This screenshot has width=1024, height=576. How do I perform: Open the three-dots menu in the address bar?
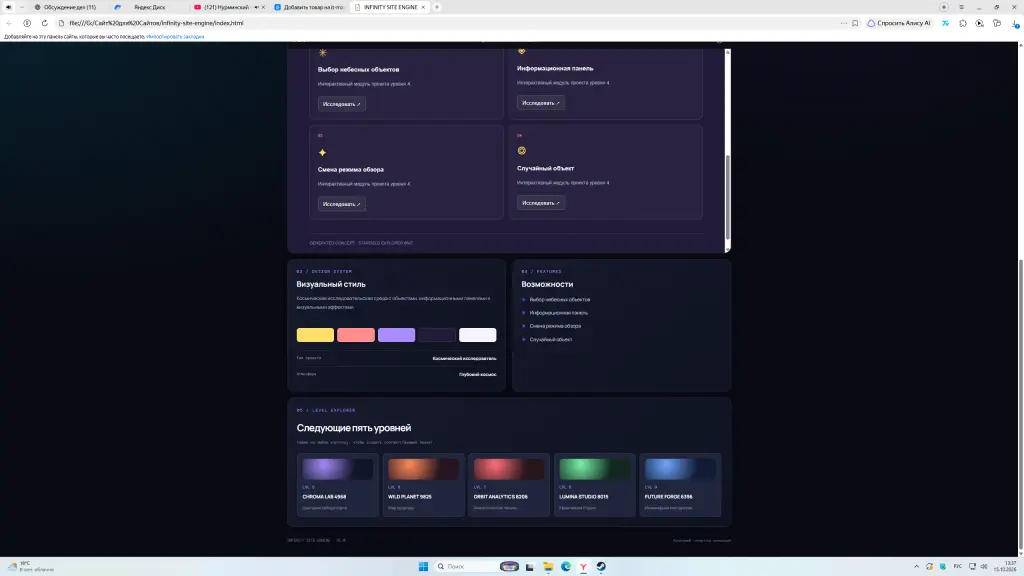click(844, 23)
